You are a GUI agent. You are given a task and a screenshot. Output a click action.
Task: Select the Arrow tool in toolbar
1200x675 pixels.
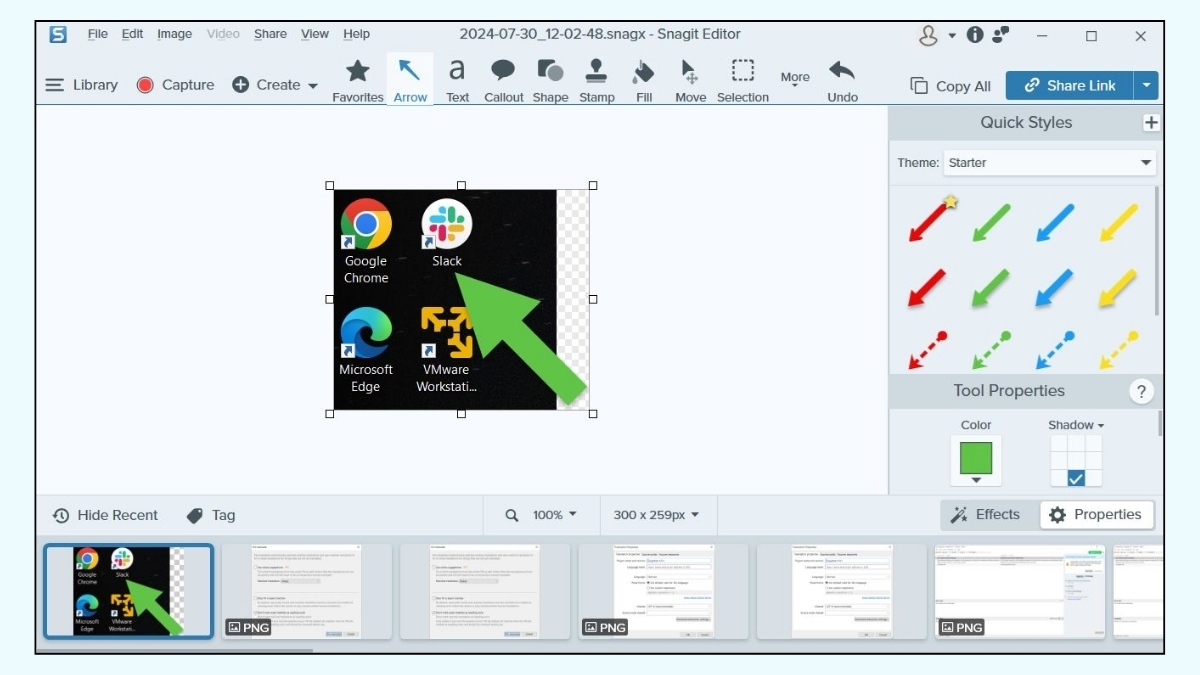point(410,80)
